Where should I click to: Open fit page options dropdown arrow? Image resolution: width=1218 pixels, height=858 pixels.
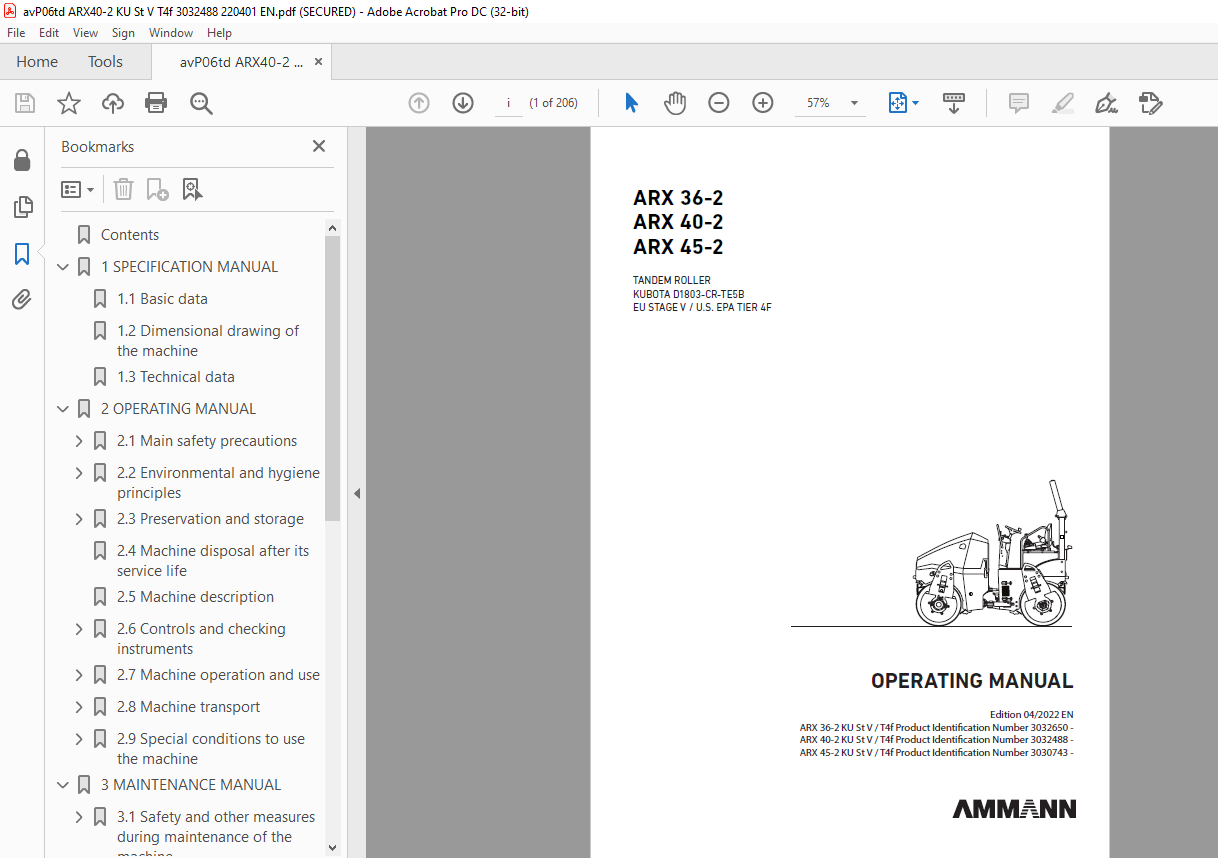915,103
